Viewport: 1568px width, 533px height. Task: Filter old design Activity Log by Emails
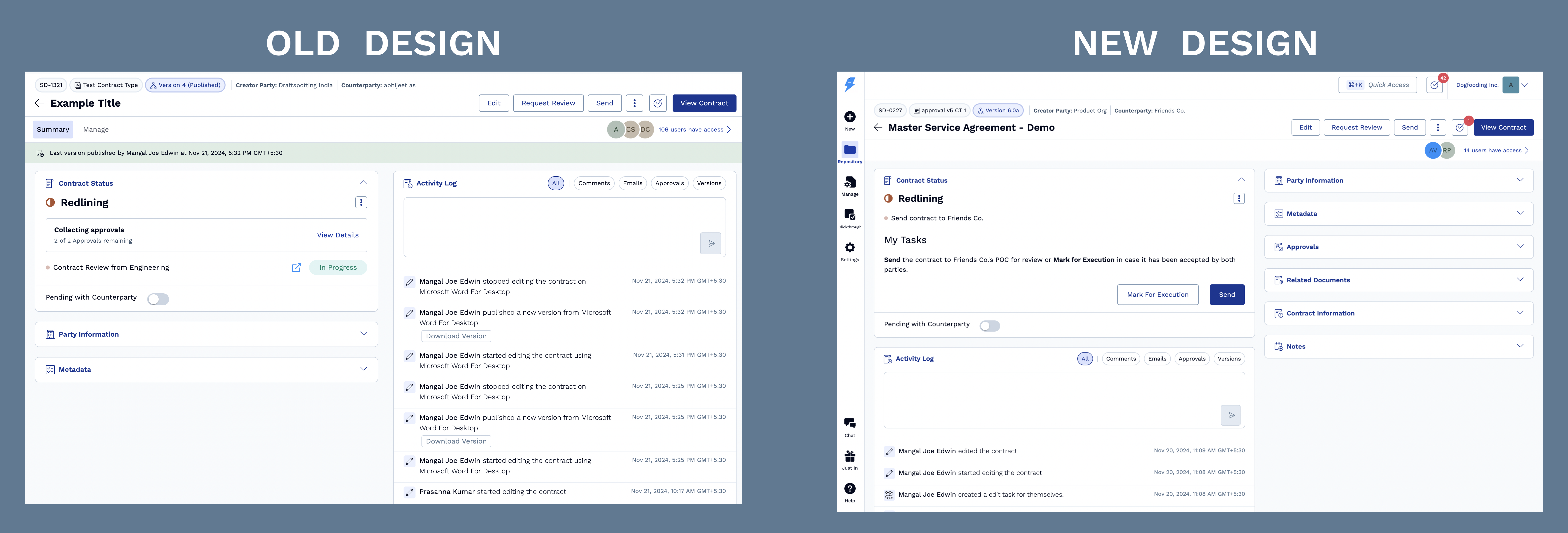pyautogui.click(x=632, y=183)
